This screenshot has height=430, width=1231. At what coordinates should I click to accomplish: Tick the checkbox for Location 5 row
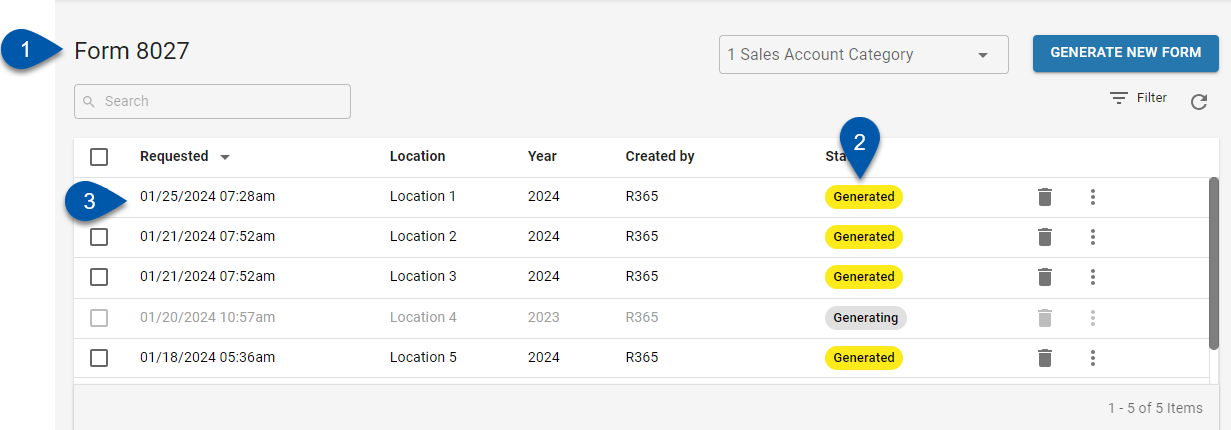pyautogui.click(x=99, y=357)
